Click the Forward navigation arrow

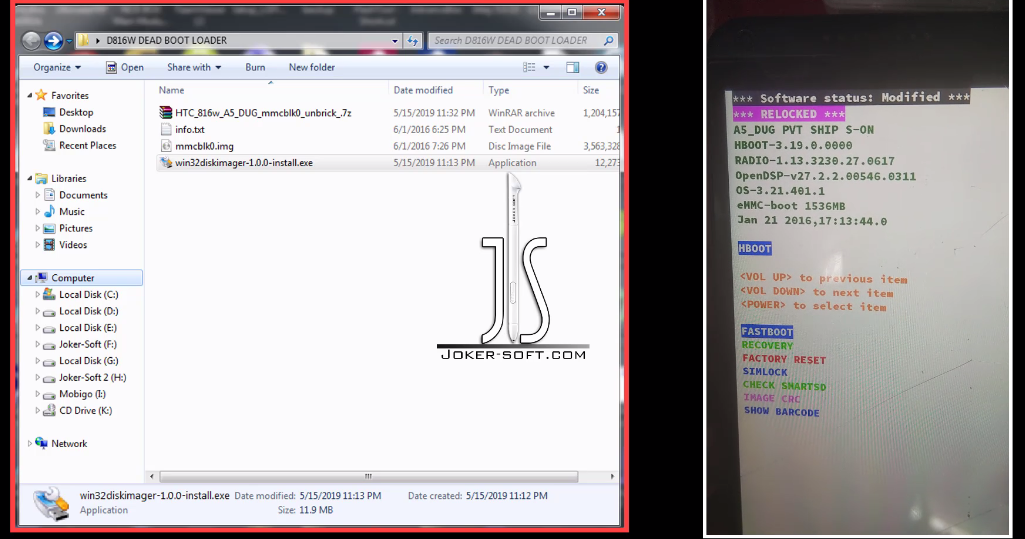coord(54,41)
